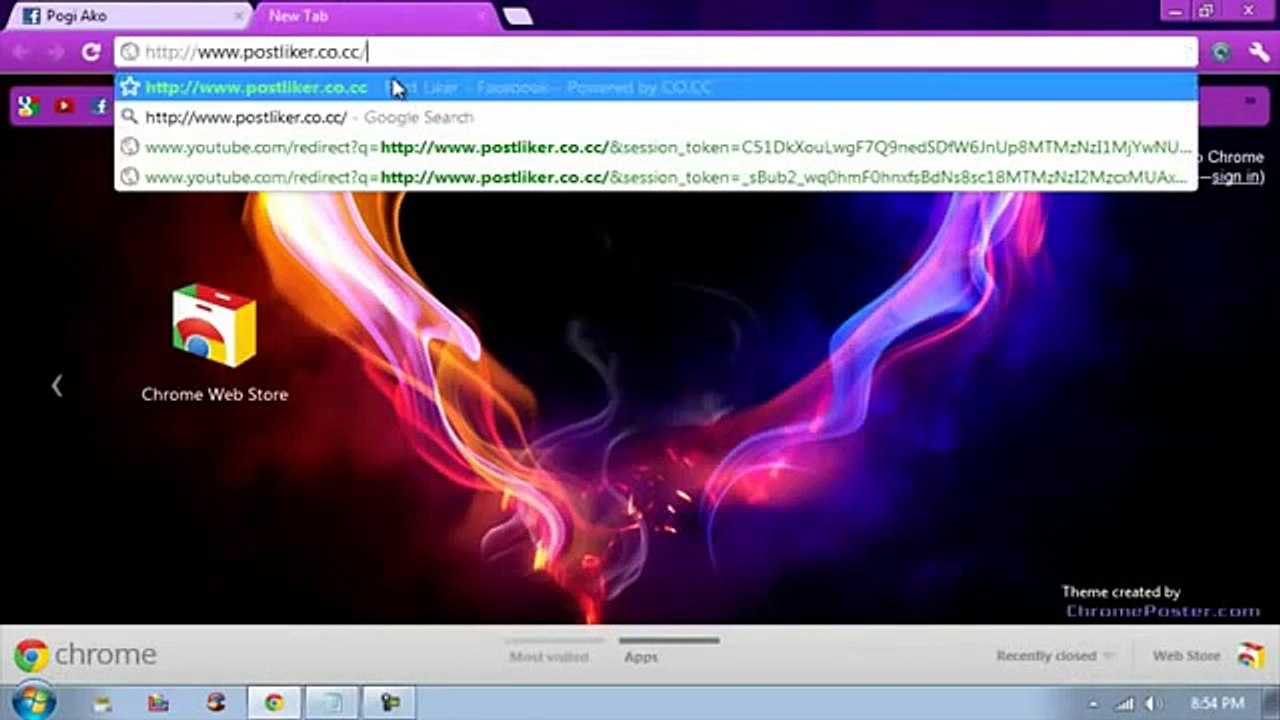Screen dimensions: 1280x720
Task: Click the window-like taskbar button left of the last one
Action: tap(330, 703)
